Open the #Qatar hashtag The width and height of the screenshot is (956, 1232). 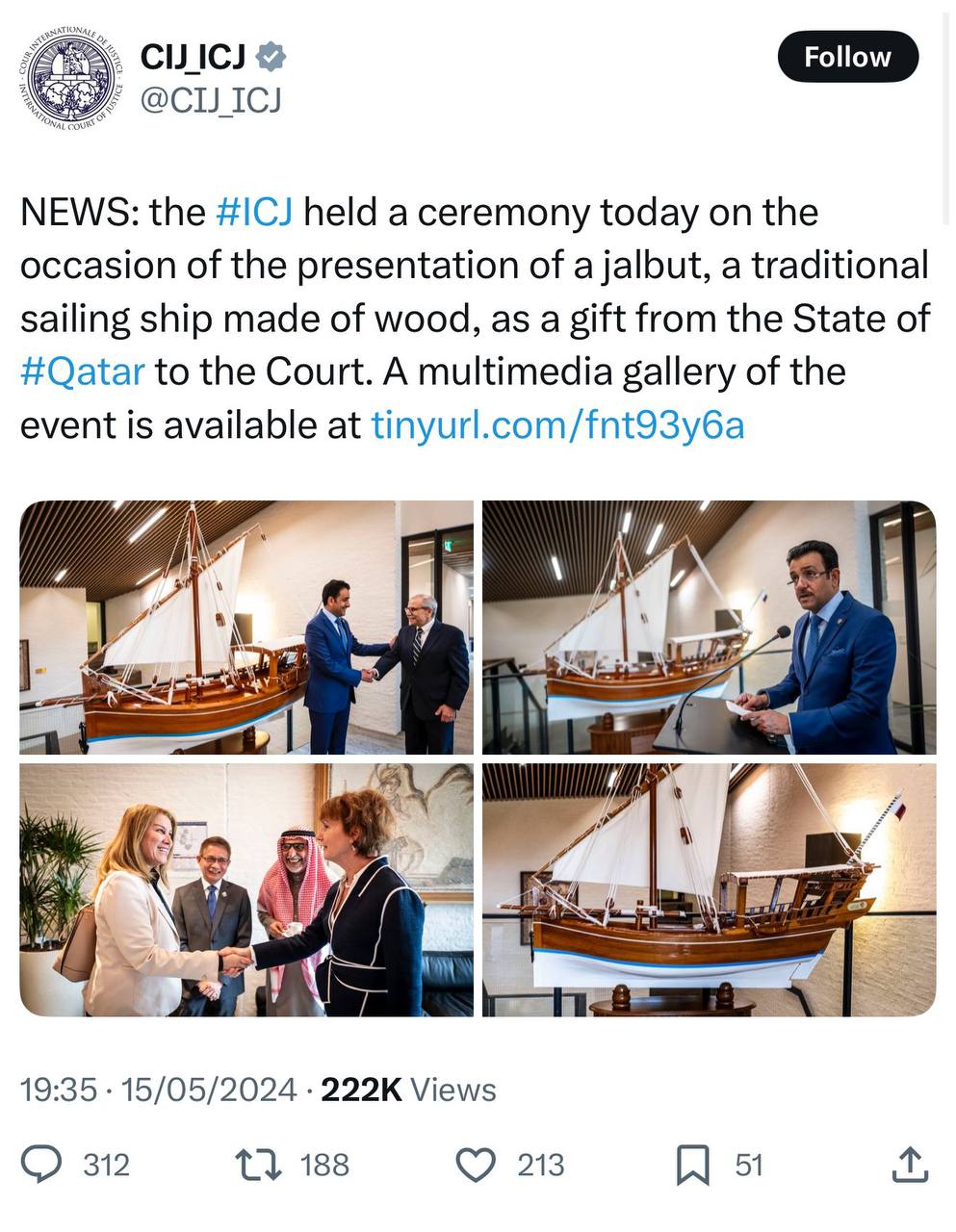point(83,371)
